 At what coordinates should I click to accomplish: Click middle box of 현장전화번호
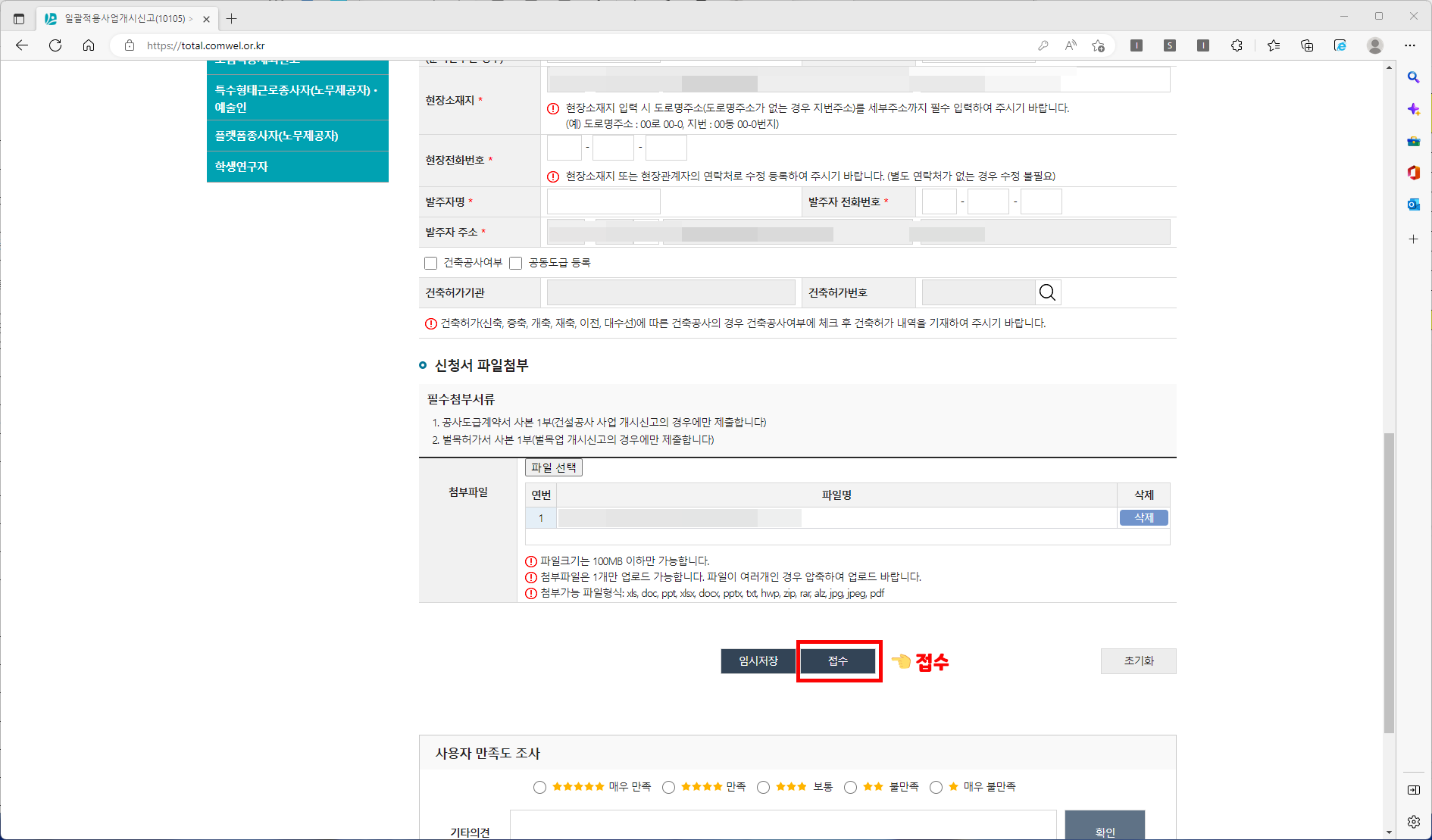pyautogui.click(x=613, y=147)
